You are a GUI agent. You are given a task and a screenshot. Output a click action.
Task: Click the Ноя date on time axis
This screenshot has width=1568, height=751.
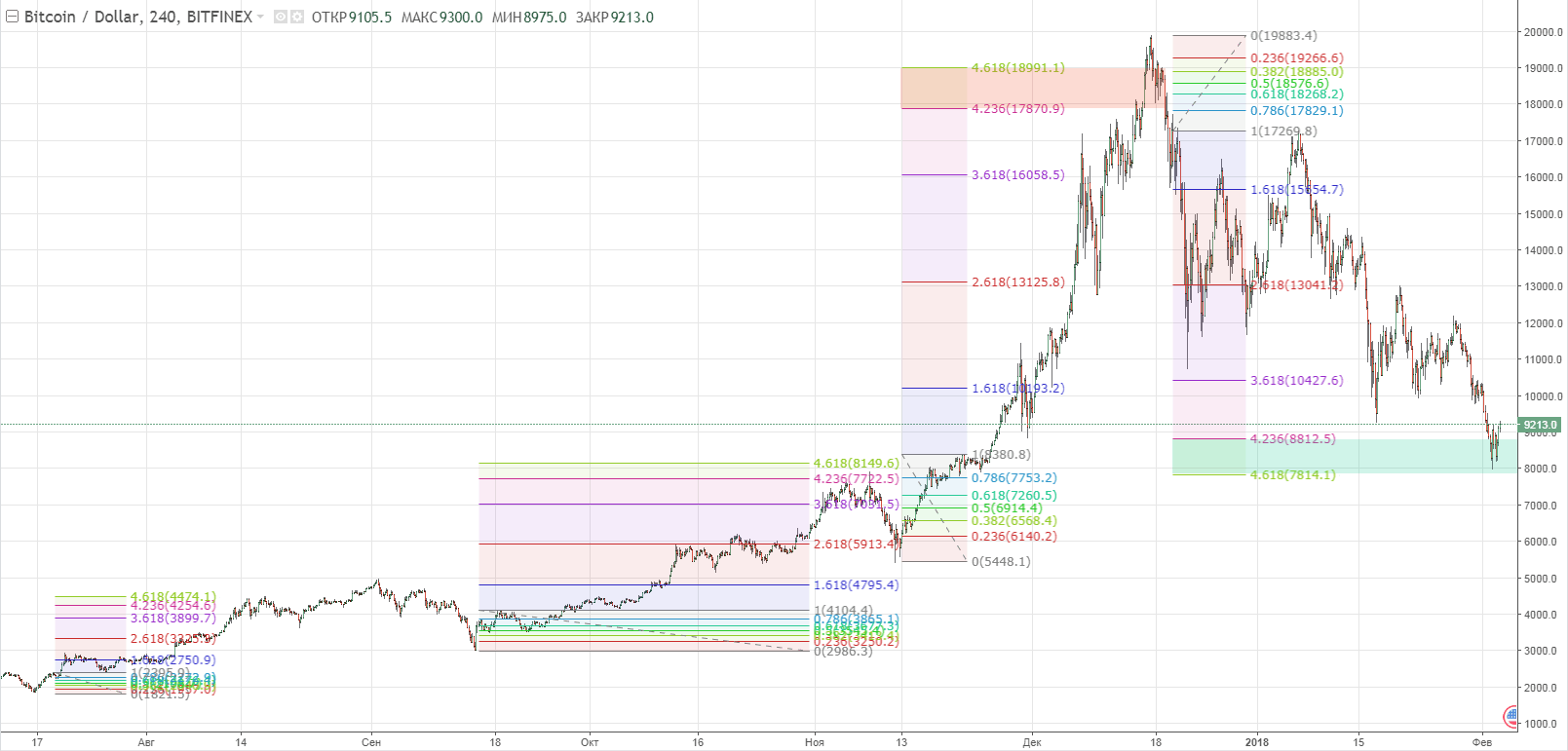click(x=815, y=742)
